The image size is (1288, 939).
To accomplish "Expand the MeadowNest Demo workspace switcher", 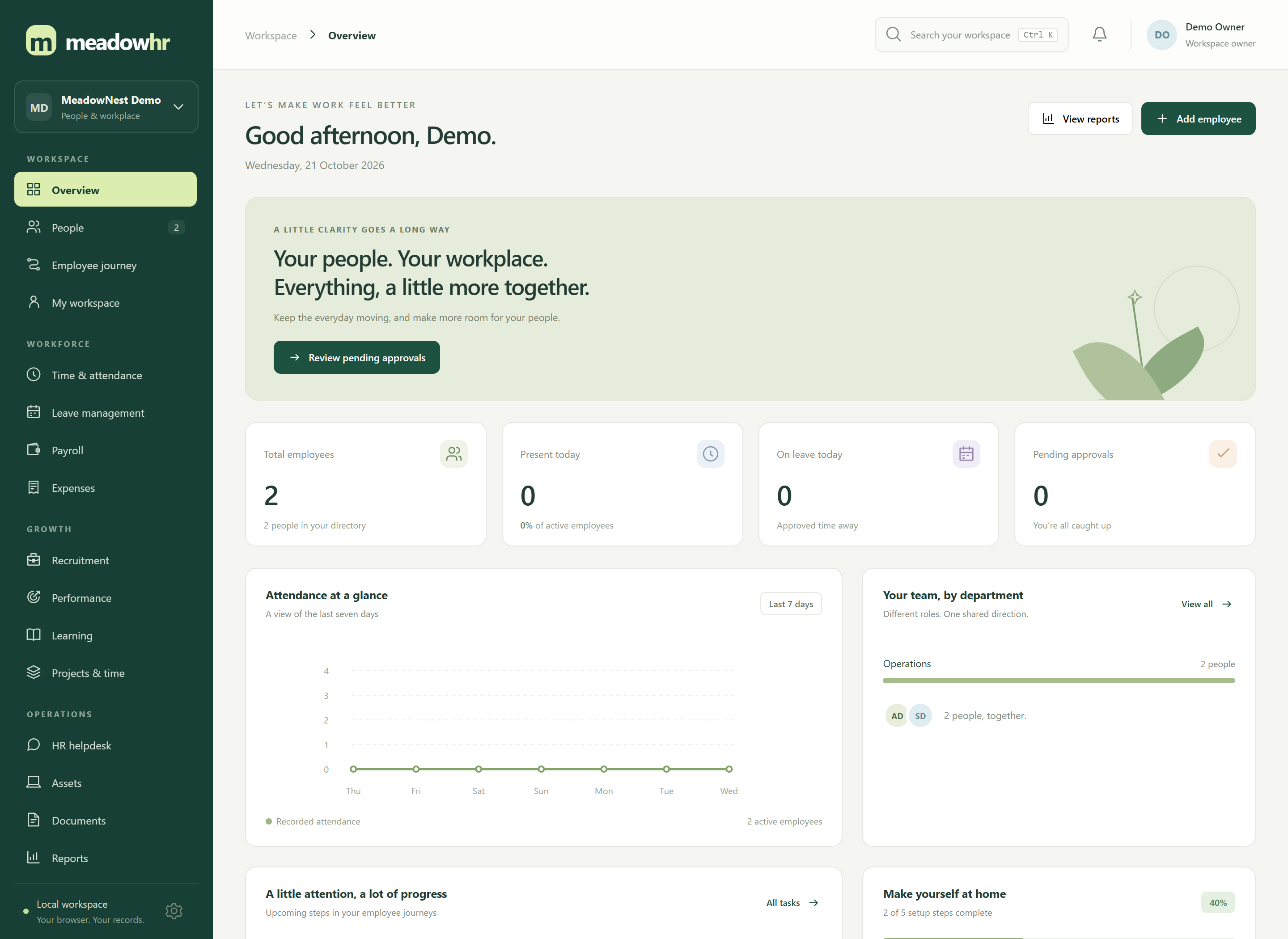I will (106, 107).
